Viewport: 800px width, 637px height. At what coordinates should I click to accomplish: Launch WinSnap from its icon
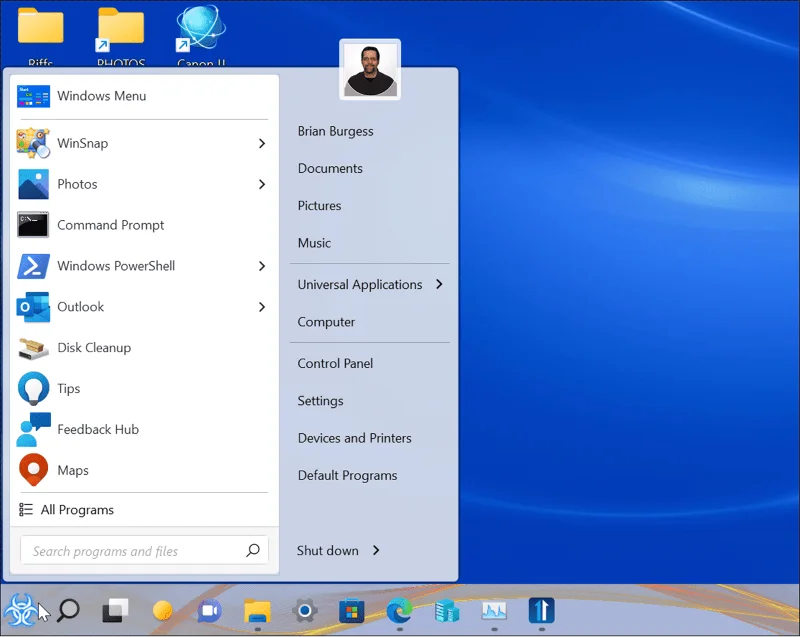point(33,143)
